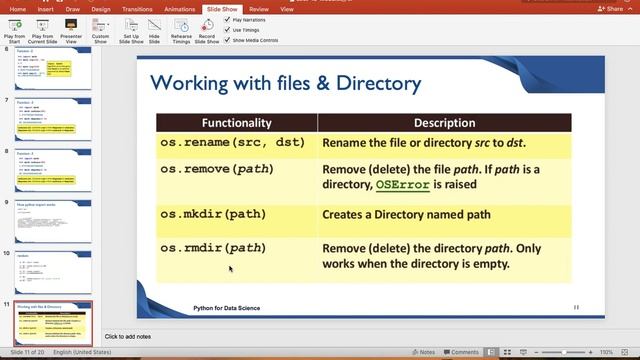Click Python for Data Science footer
The image size is (640, 360).
tap(227, 308)
